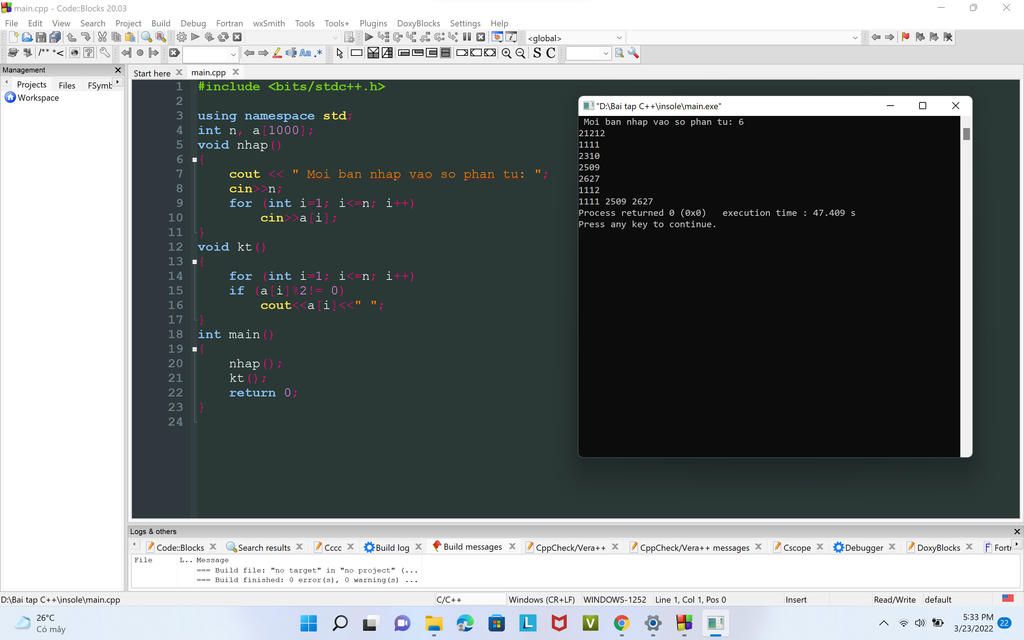Screen dimensions: 1024x640
Task: Switch to the Files tab in Management
Action: [67, 85]
